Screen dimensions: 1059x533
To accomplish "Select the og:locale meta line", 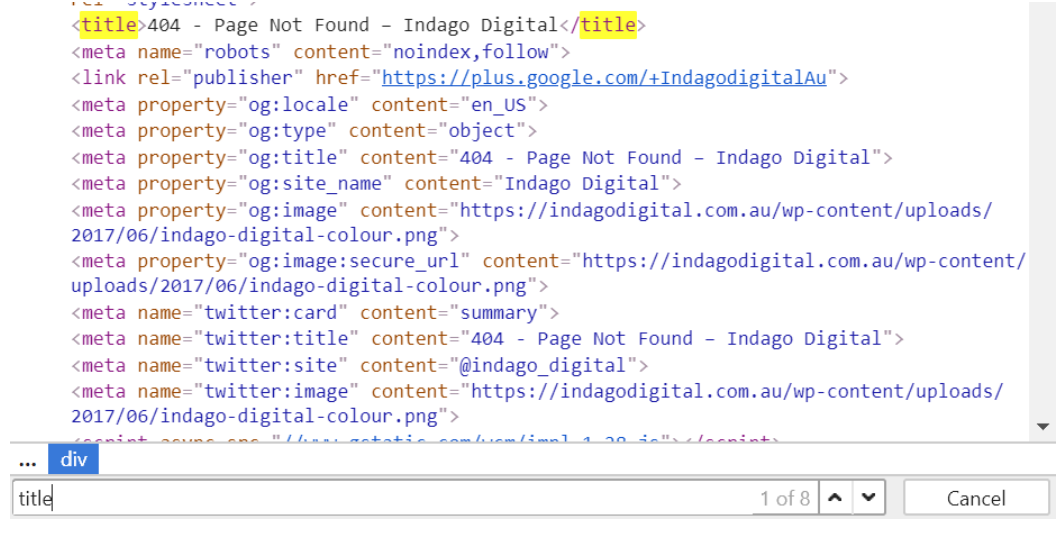I will pyautogui.click(x=309, y=105).
